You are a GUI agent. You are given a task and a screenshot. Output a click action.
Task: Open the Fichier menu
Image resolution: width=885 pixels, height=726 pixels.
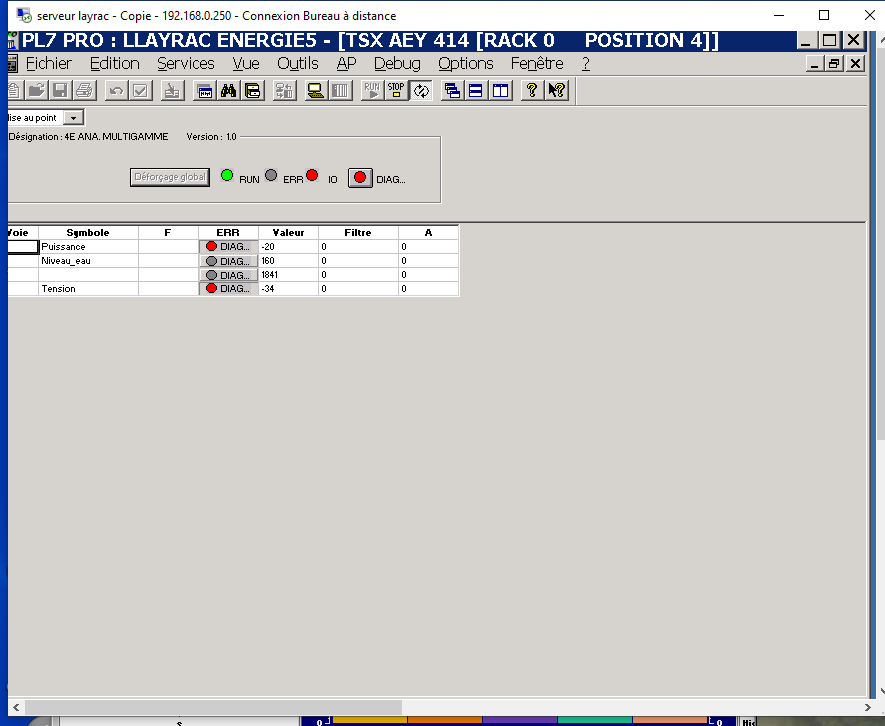(49, 63)
